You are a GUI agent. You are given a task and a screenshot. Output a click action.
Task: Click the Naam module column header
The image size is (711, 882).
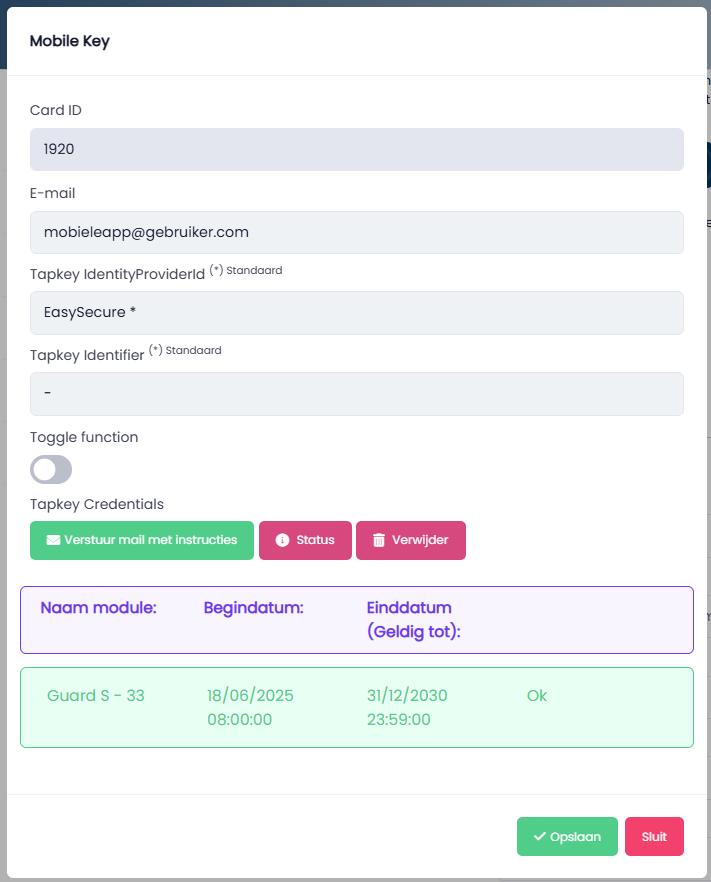tap(98, 608)
